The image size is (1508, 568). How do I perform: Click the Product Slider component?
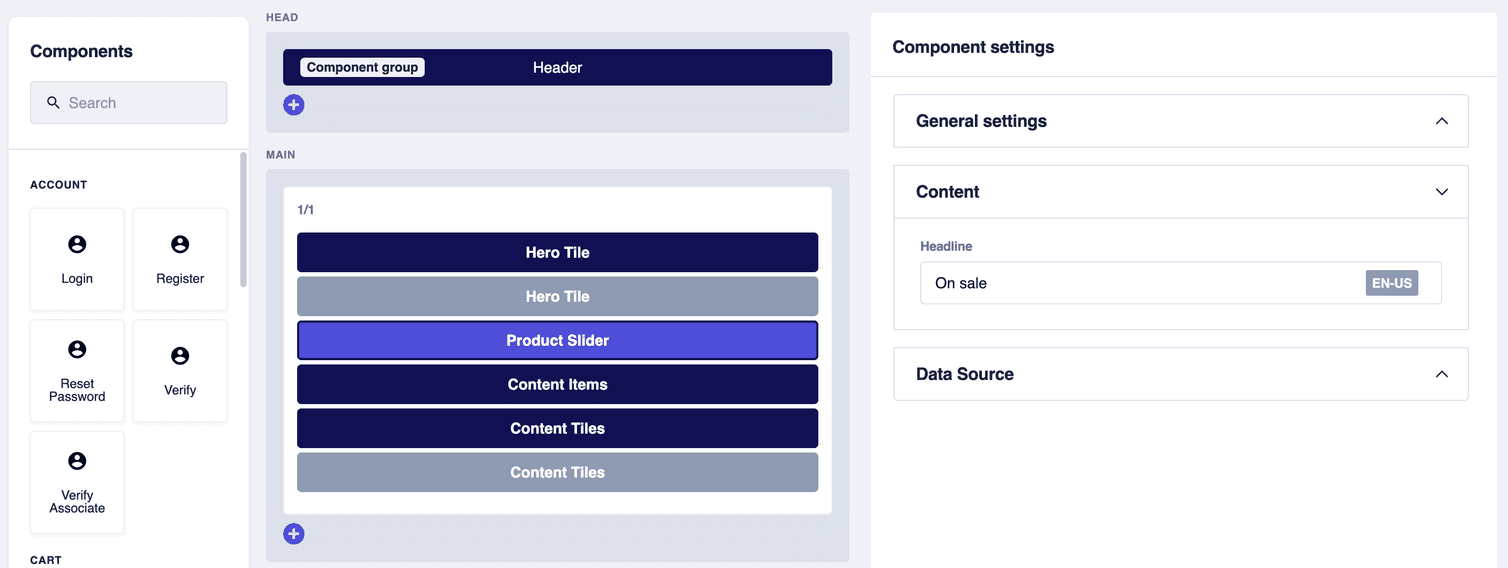tap(557, 341)
